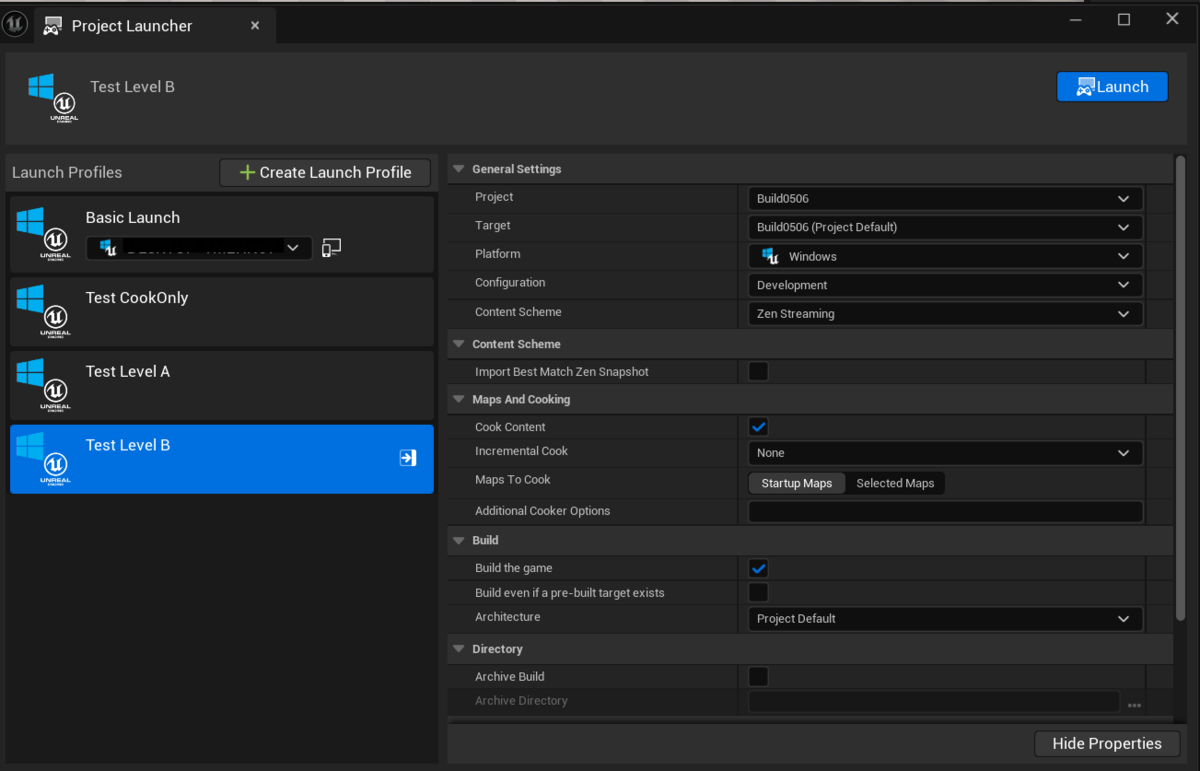
Task: Collapse the Content Scheme section
Action: coord(458,344)
